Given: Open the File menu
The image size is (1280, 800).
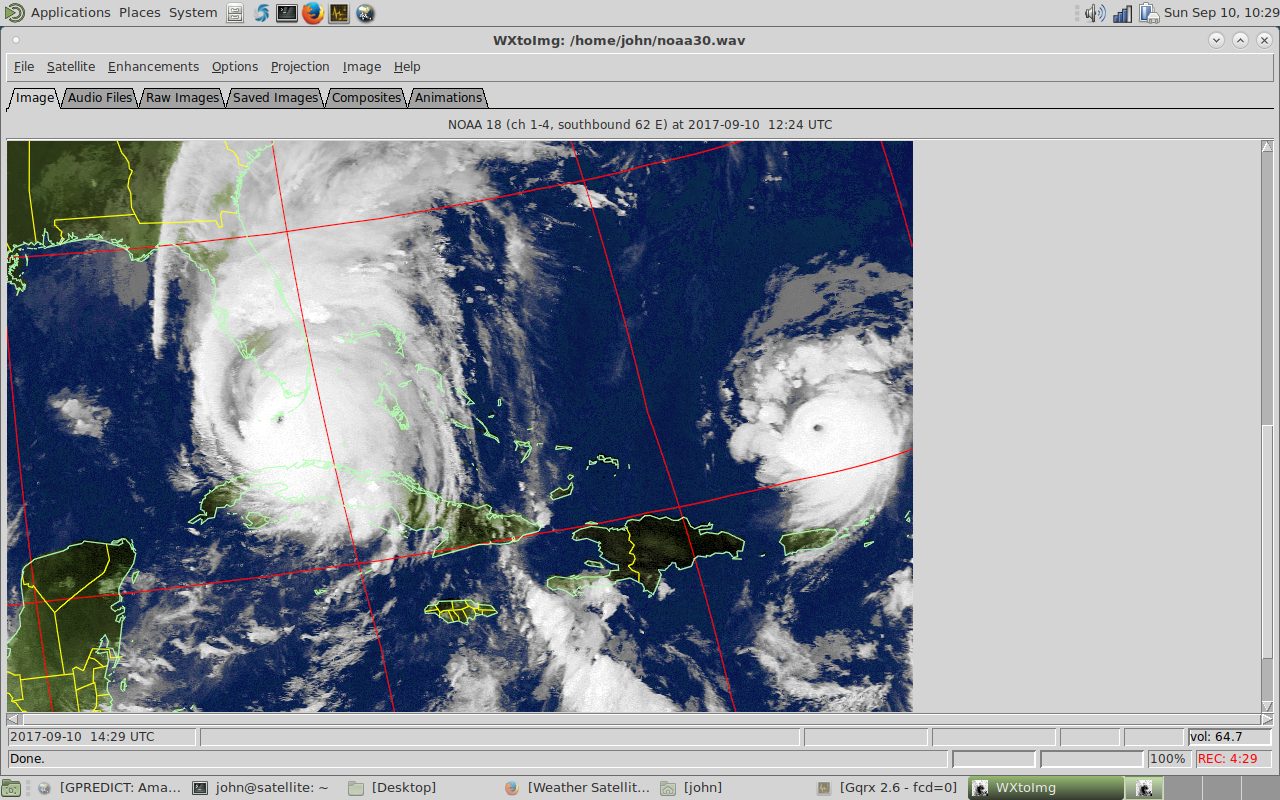Looking at the screenshot, I should pos(24,67).
